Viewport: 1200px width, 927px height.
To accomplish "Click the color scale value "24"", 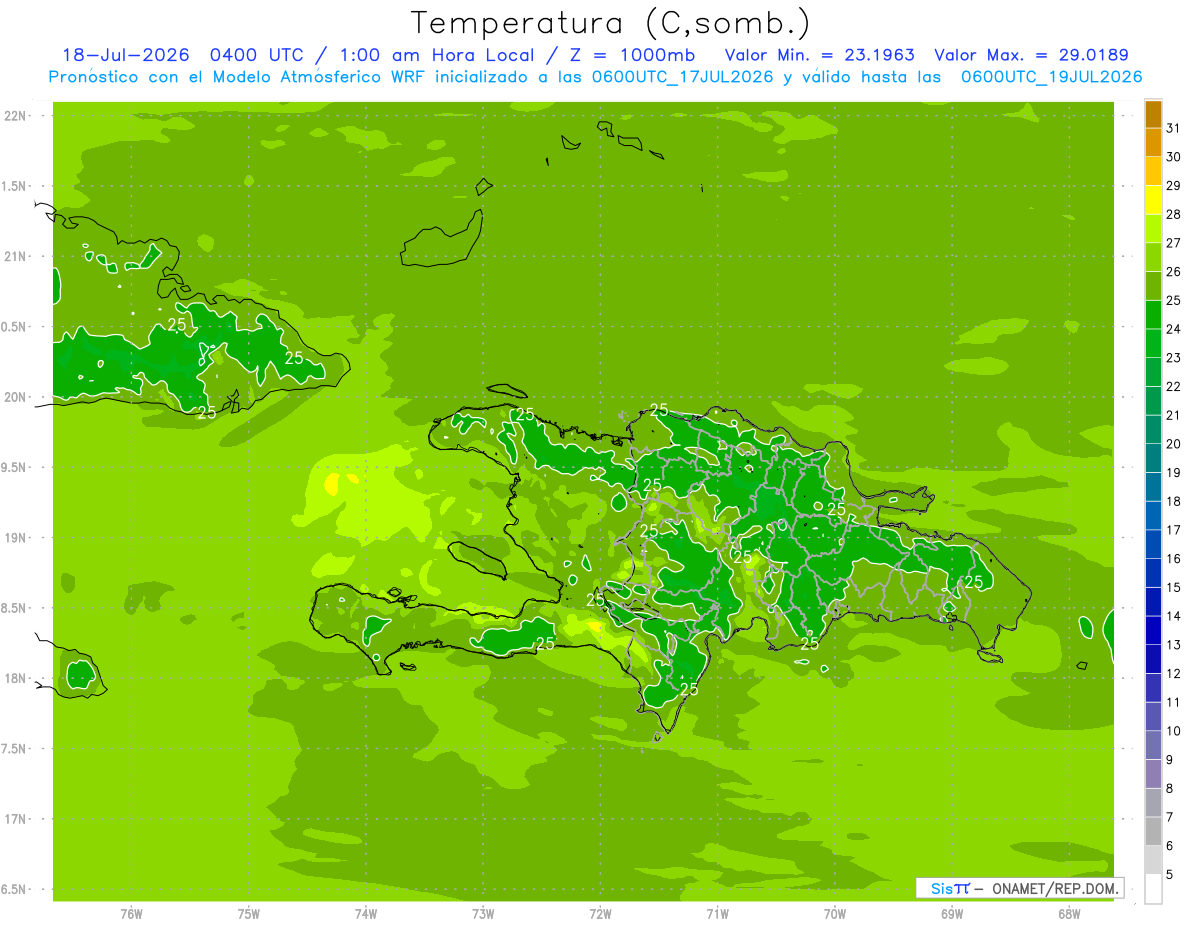I will click(x=1174, y=329).
